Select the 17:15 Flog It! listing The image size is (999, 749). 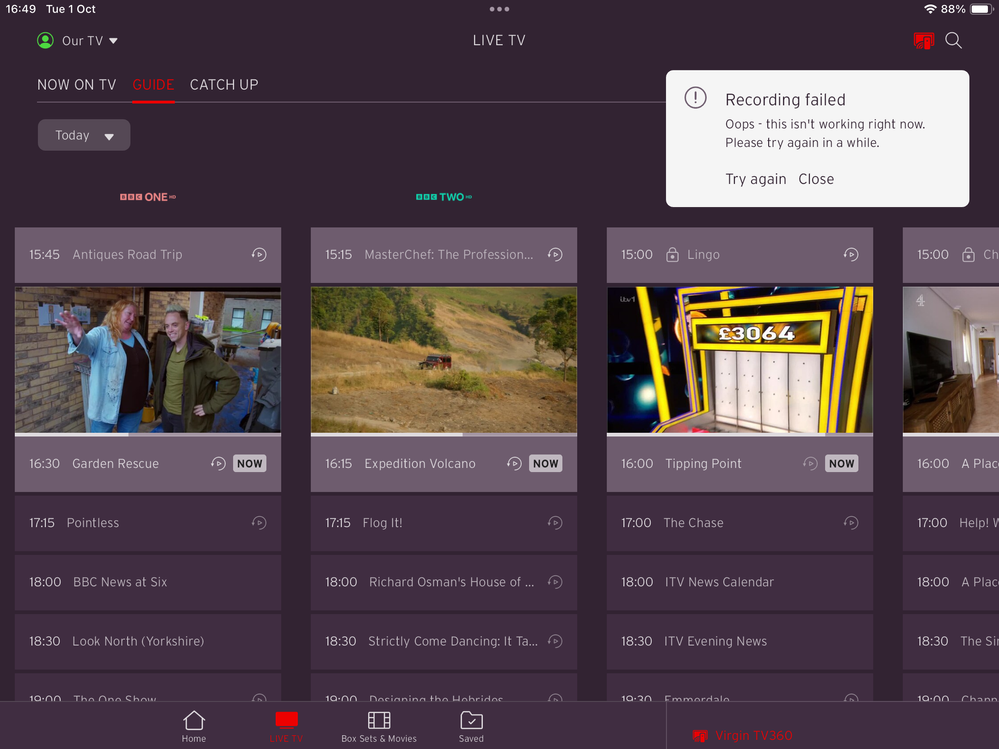(x=444, y=523)
